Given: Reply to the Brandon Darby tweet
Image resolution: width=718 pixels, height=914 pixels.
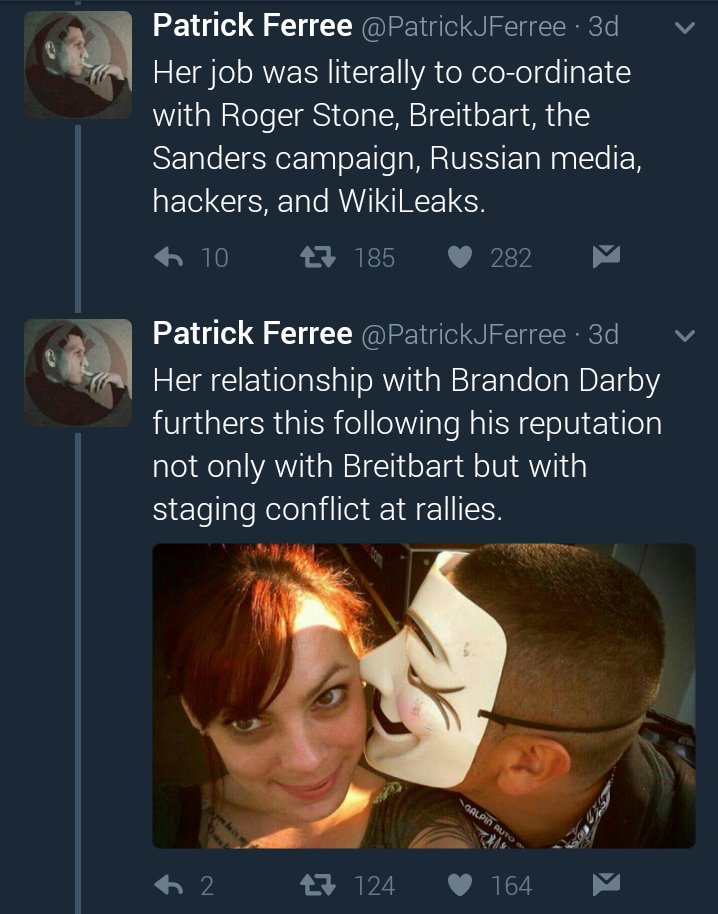Looking at the screenshot, I should coord(169,885).
